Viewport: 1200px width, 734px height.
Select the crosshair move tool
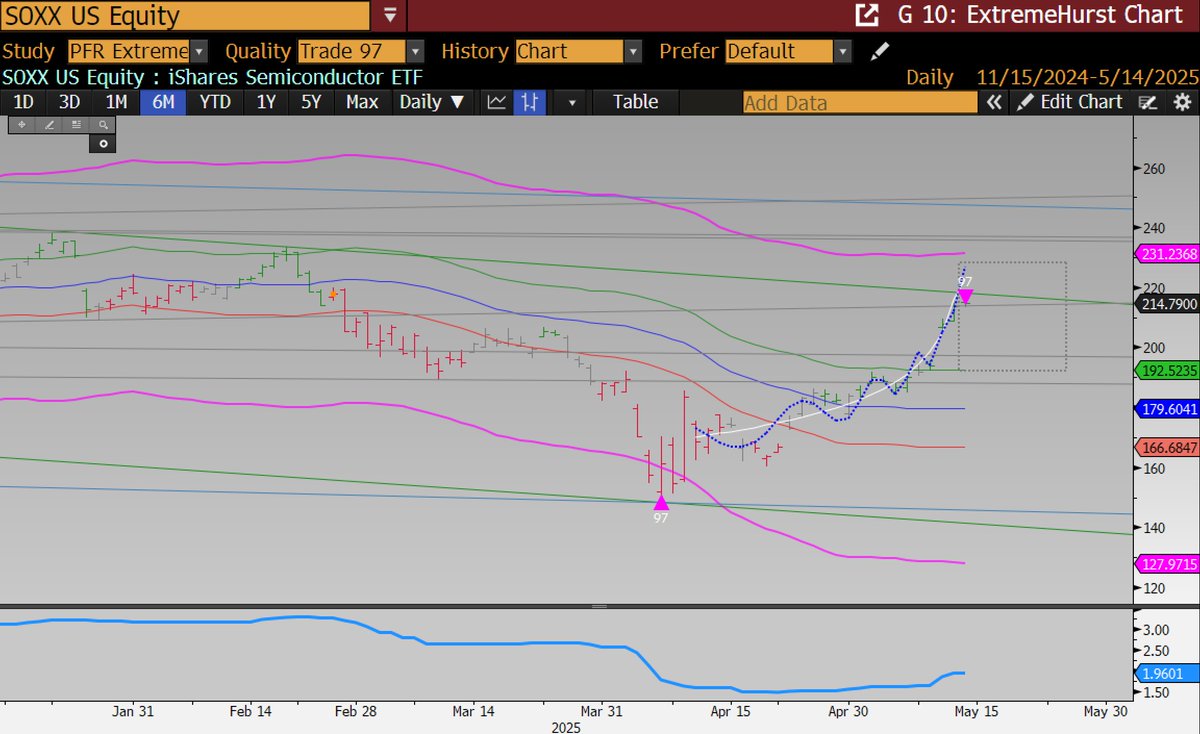click(20, 125)
